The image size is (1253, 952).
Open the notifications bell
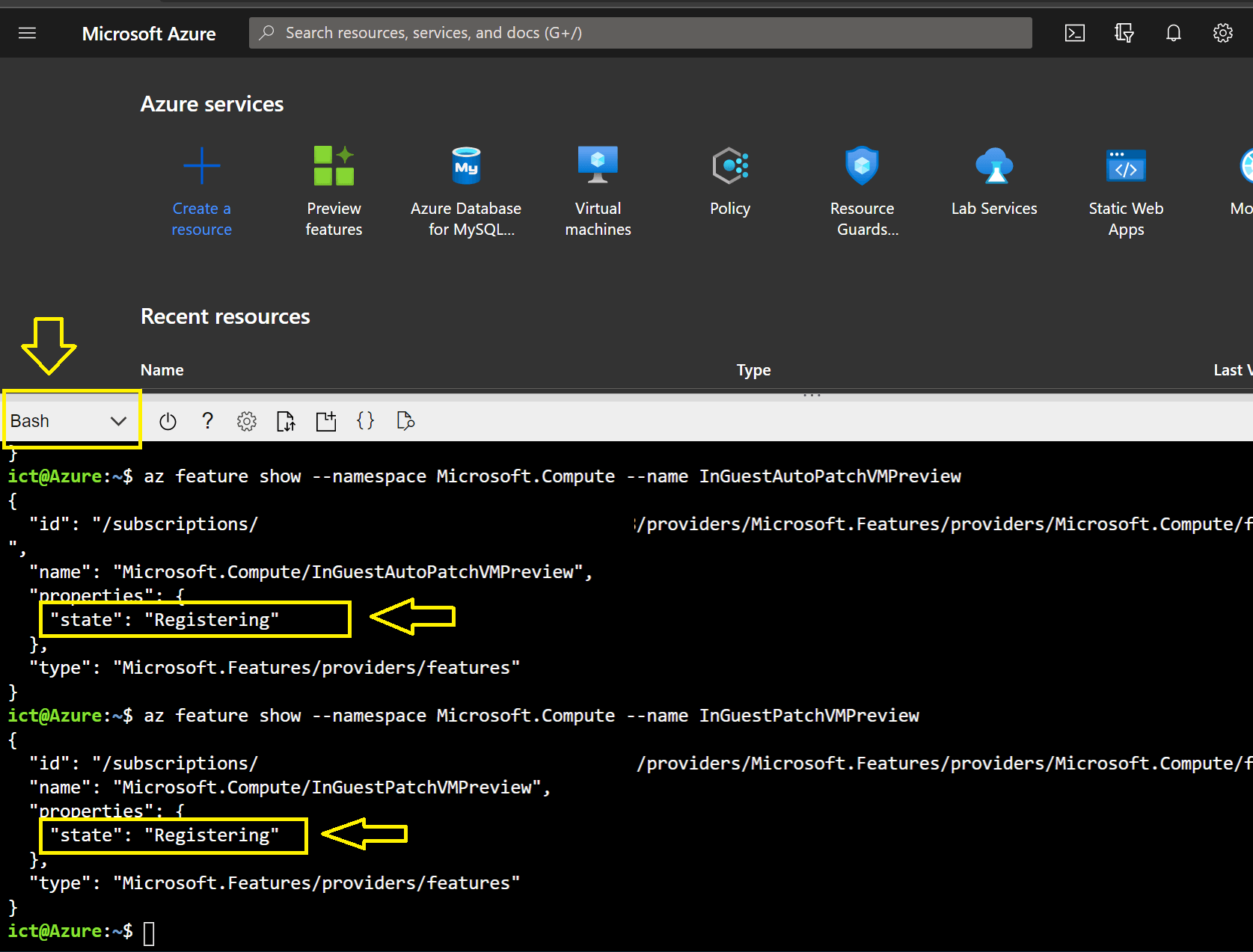pyautogui.click(x=1173, y=33)
